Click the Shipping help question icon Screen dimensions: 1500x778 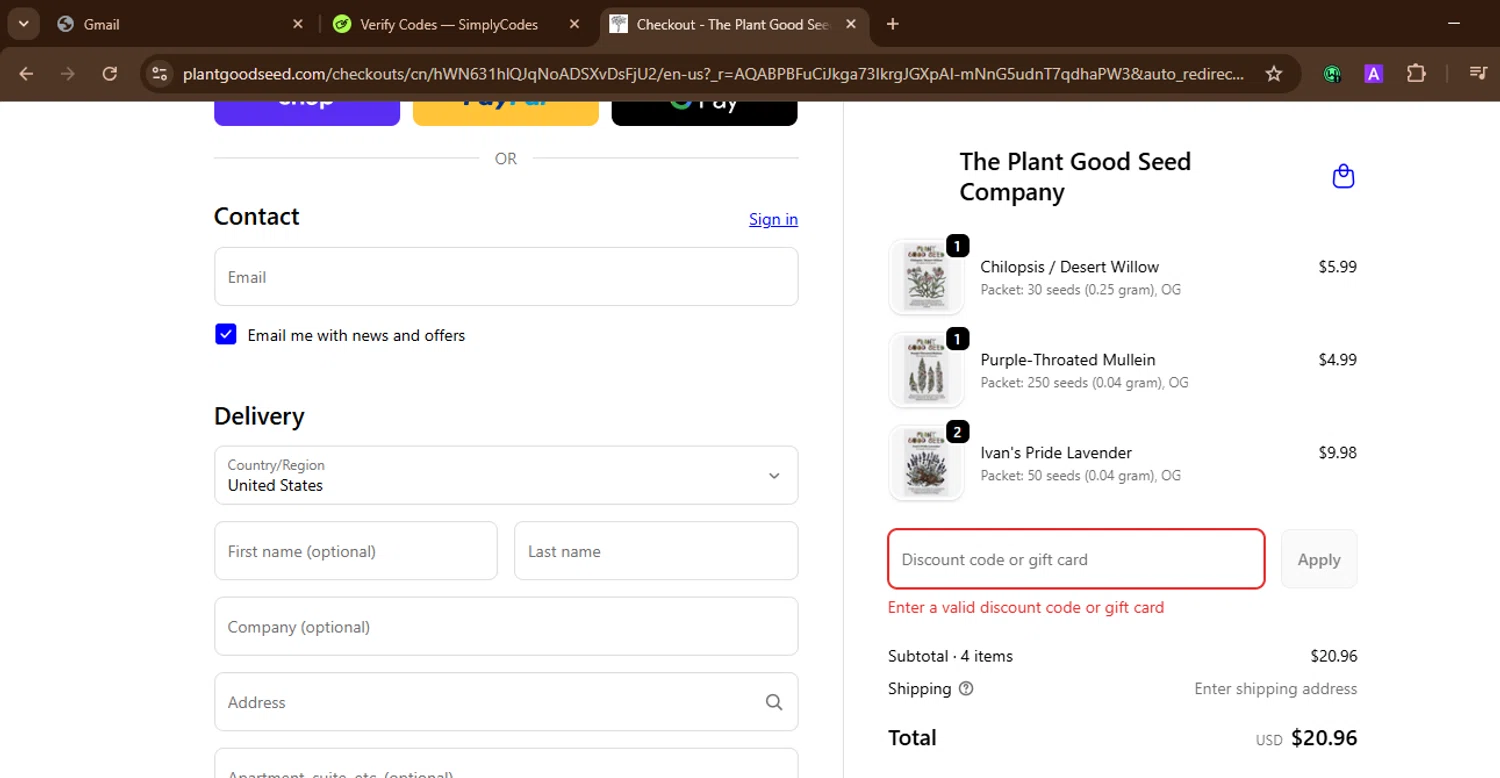[x=966, y=688]
